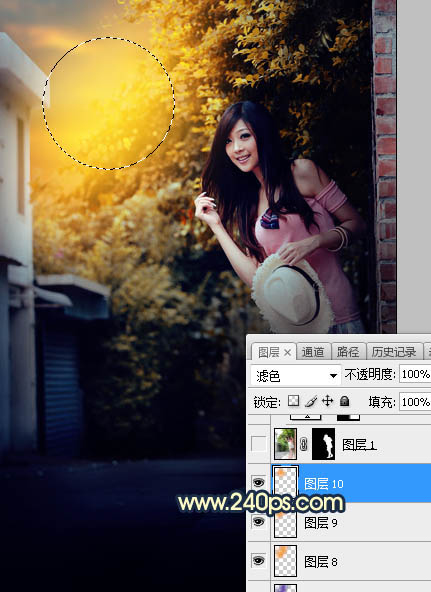
Task: Hide the 图层 8 layer
Action: [x=259, y=561]
